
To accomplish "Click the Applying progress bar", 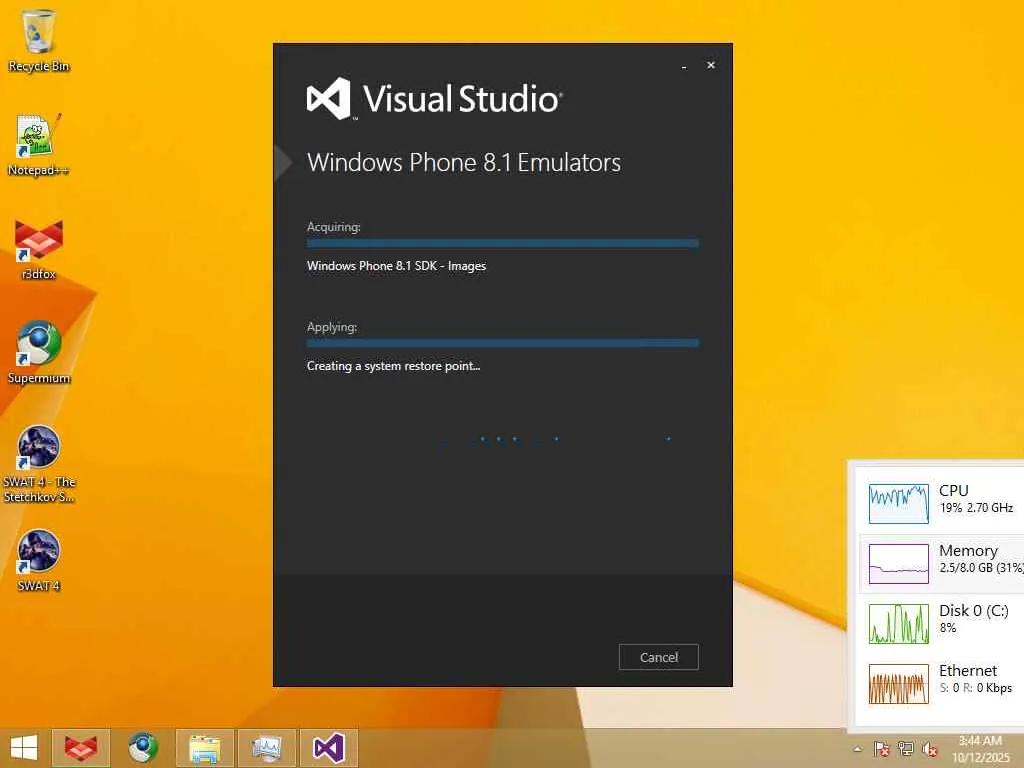I will (503, 344).
